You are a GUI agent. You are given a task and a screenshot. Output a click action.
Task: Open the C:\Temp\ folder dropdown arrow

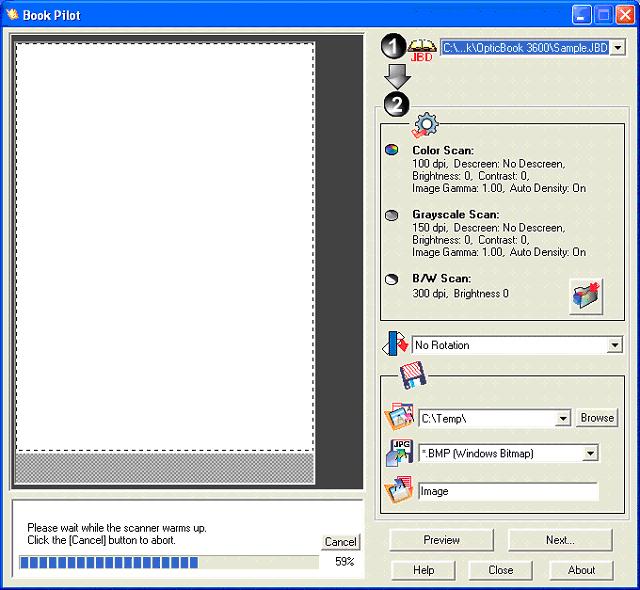point(563,418)
